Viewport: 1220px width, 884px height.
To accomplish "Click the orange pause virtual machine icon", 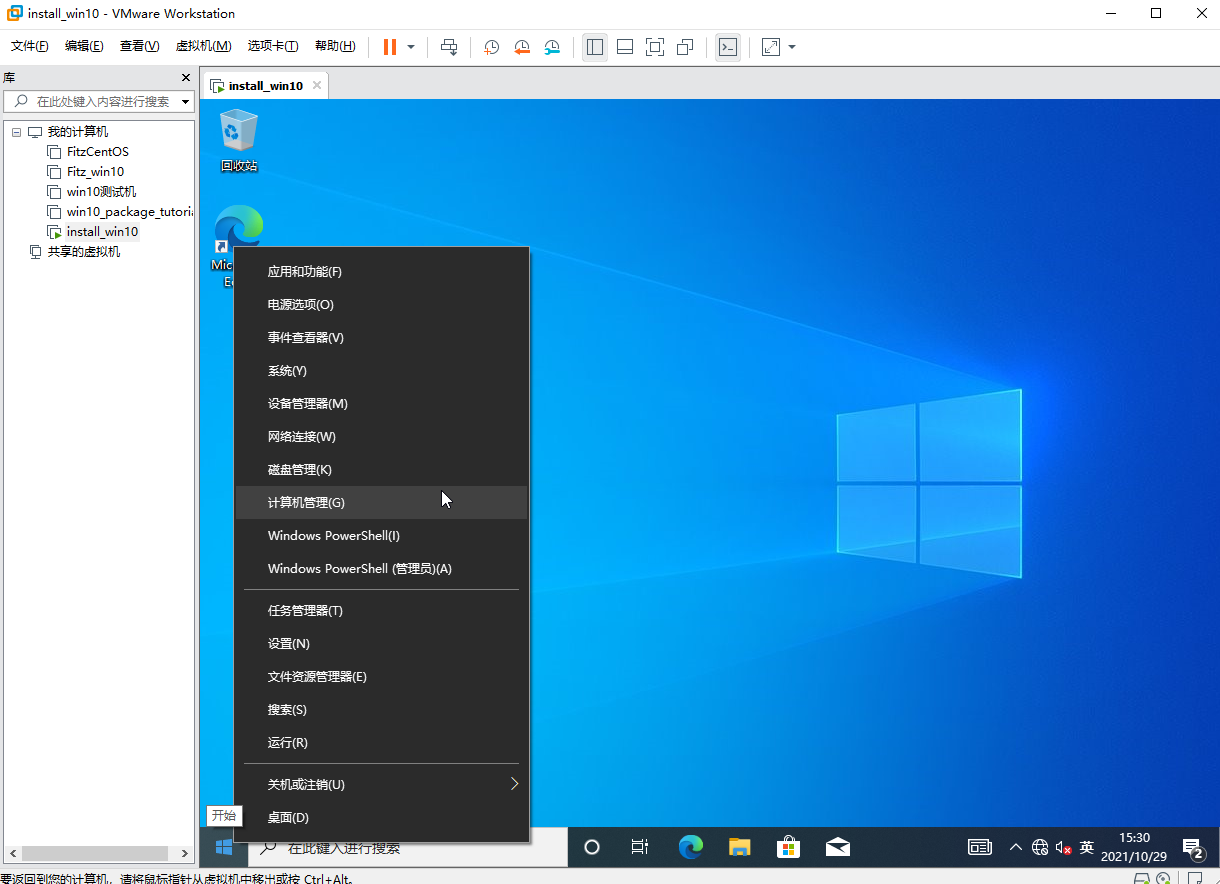I will pos(390,47).
